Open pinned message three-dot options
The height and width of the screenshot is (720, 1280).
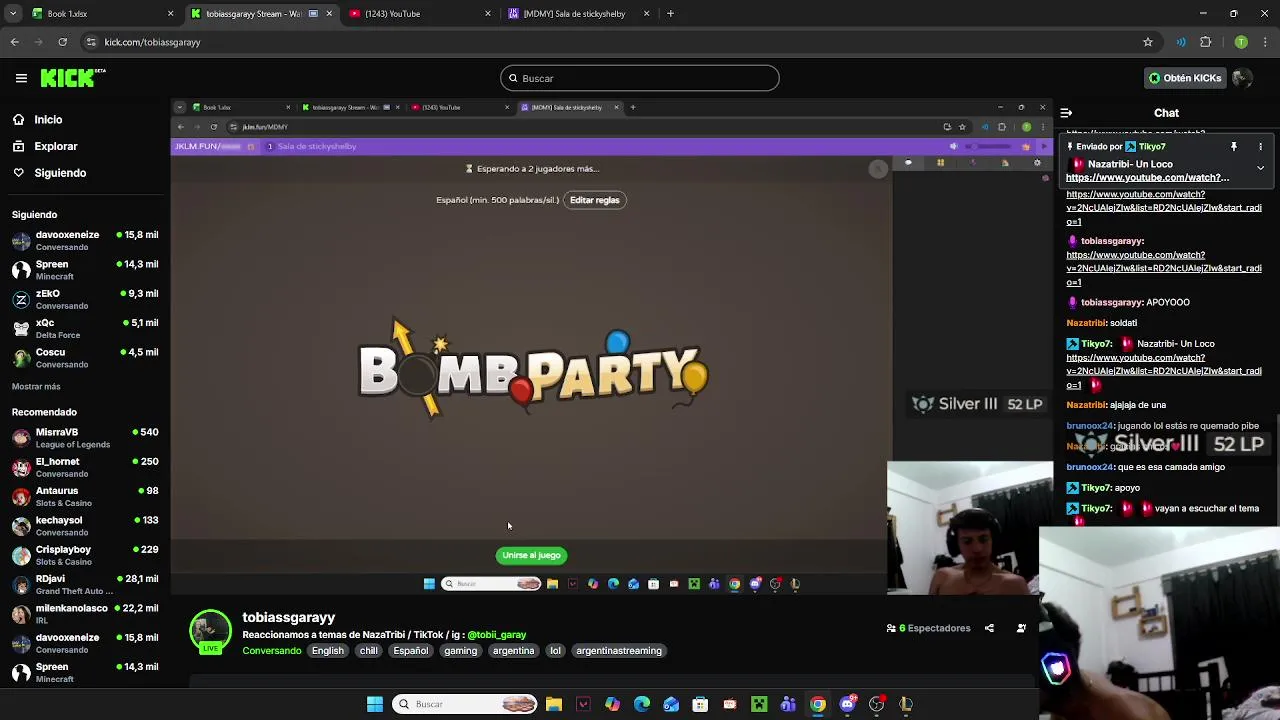point(1260,147)
